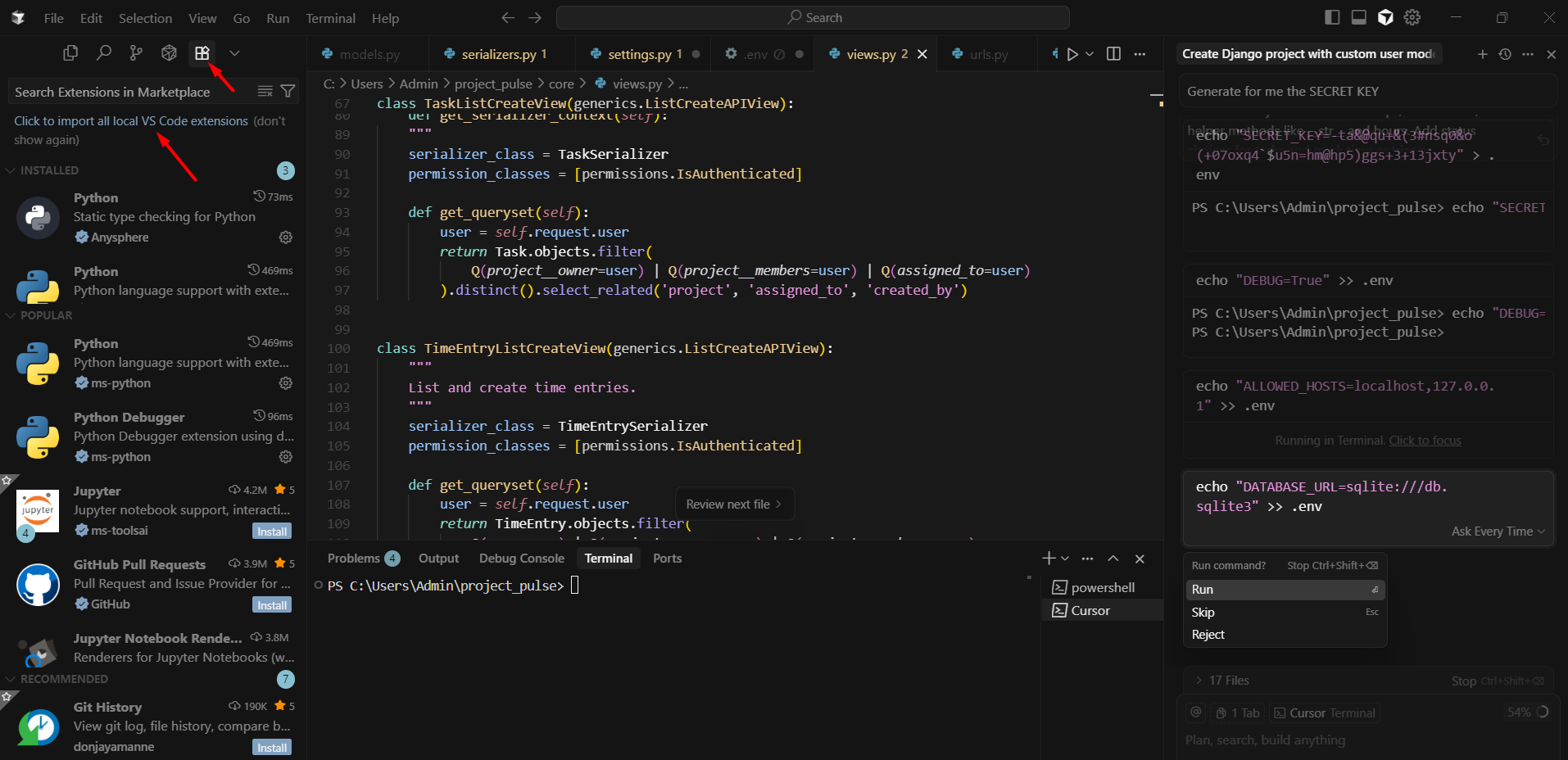Screen dimensions: 1568x760
Task: Open manage gear in POPULAR Python ms-python row
Action: [285, 383]
